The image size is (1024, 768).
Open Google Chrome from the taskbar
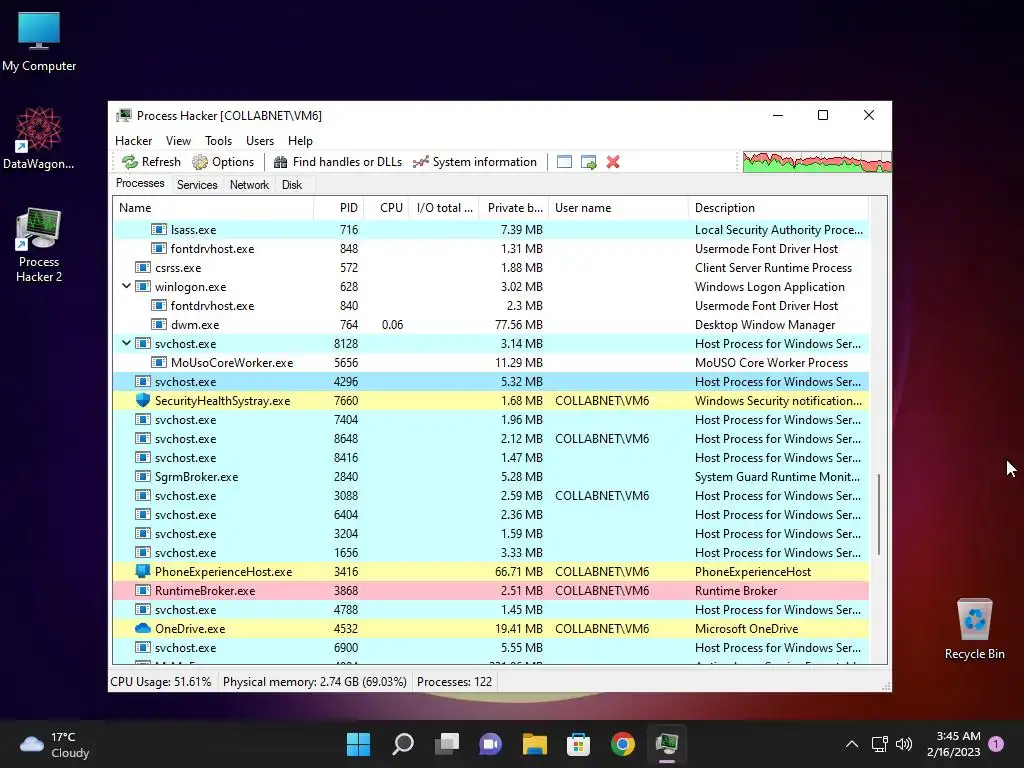click(623, 744)
